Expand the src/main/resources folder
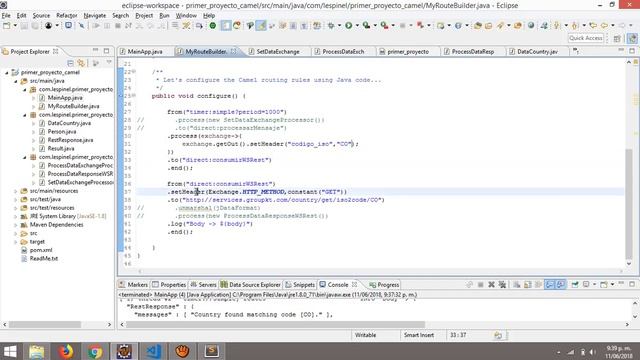The width and height of the screenshot is (640, 360). coord(16,191)
